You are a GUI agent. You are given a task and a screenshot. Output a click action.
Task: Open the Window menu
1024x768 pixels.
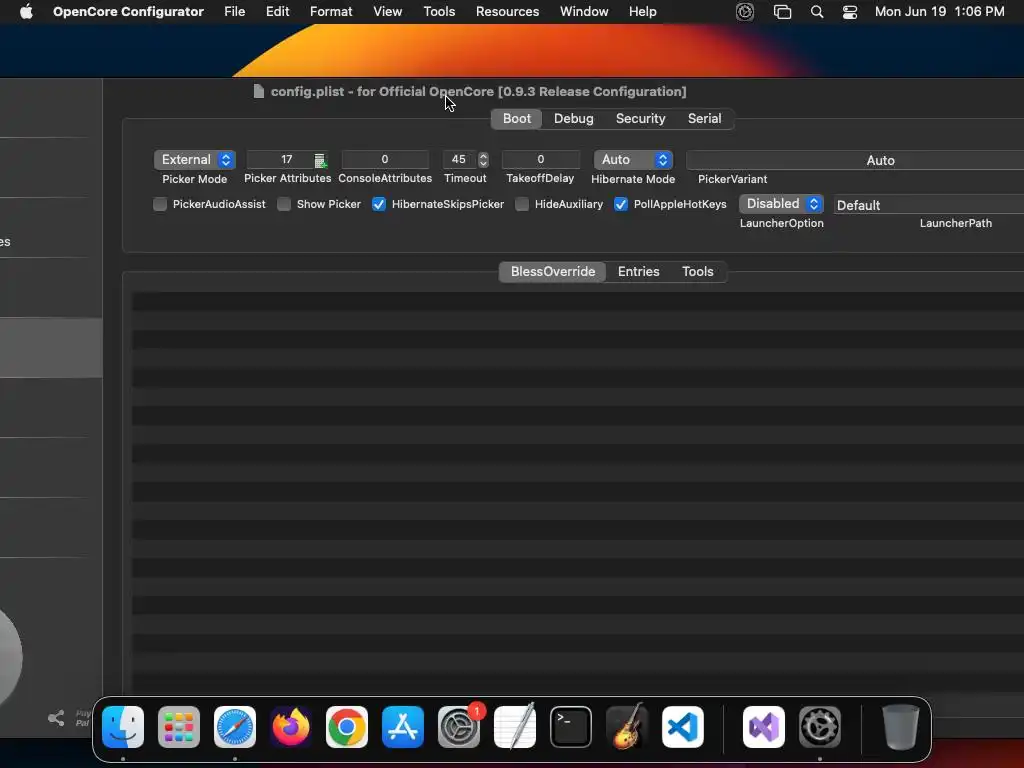584,12
